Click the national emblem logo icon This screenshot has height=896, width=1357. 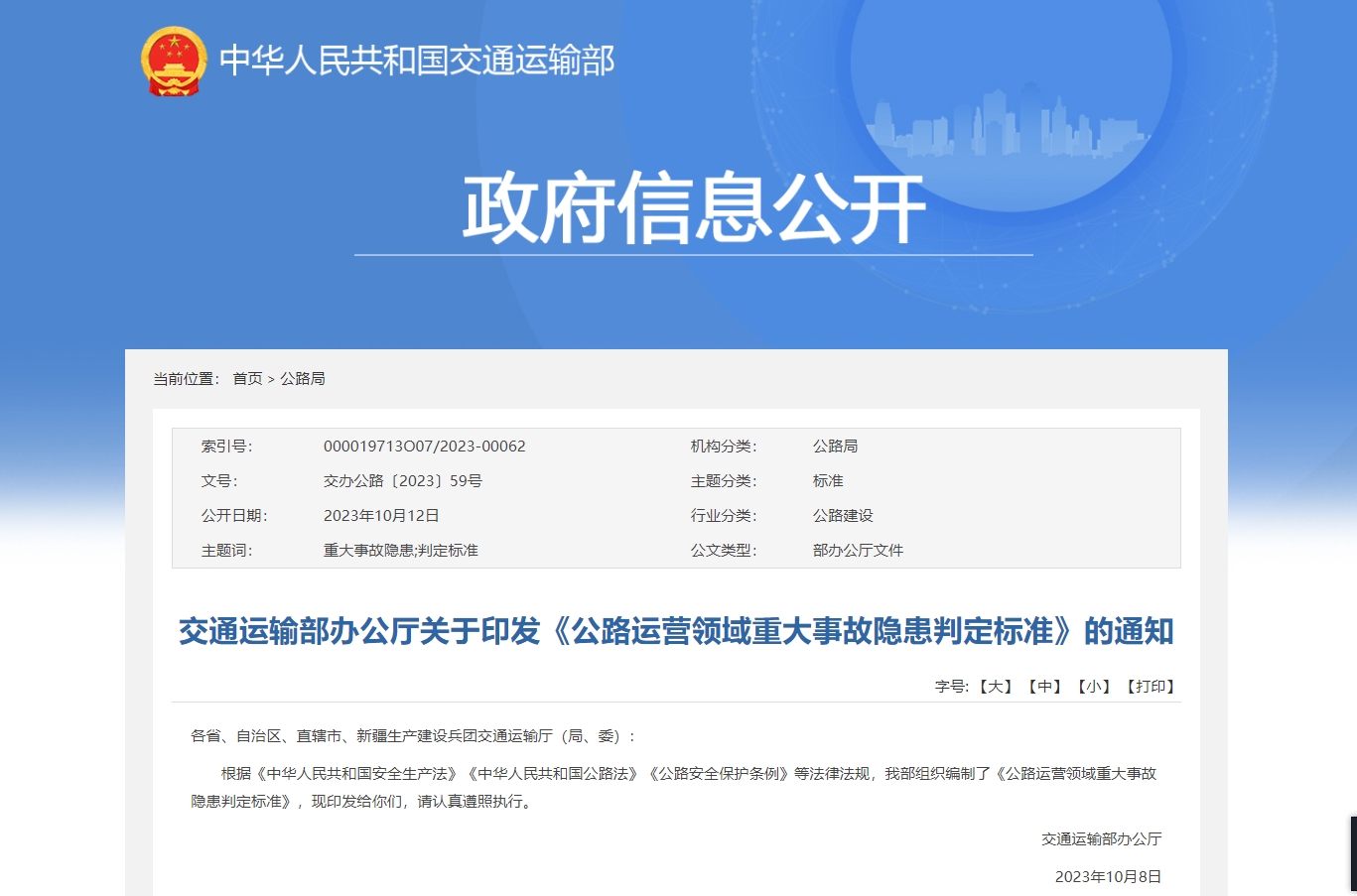(x=174, y=62)
